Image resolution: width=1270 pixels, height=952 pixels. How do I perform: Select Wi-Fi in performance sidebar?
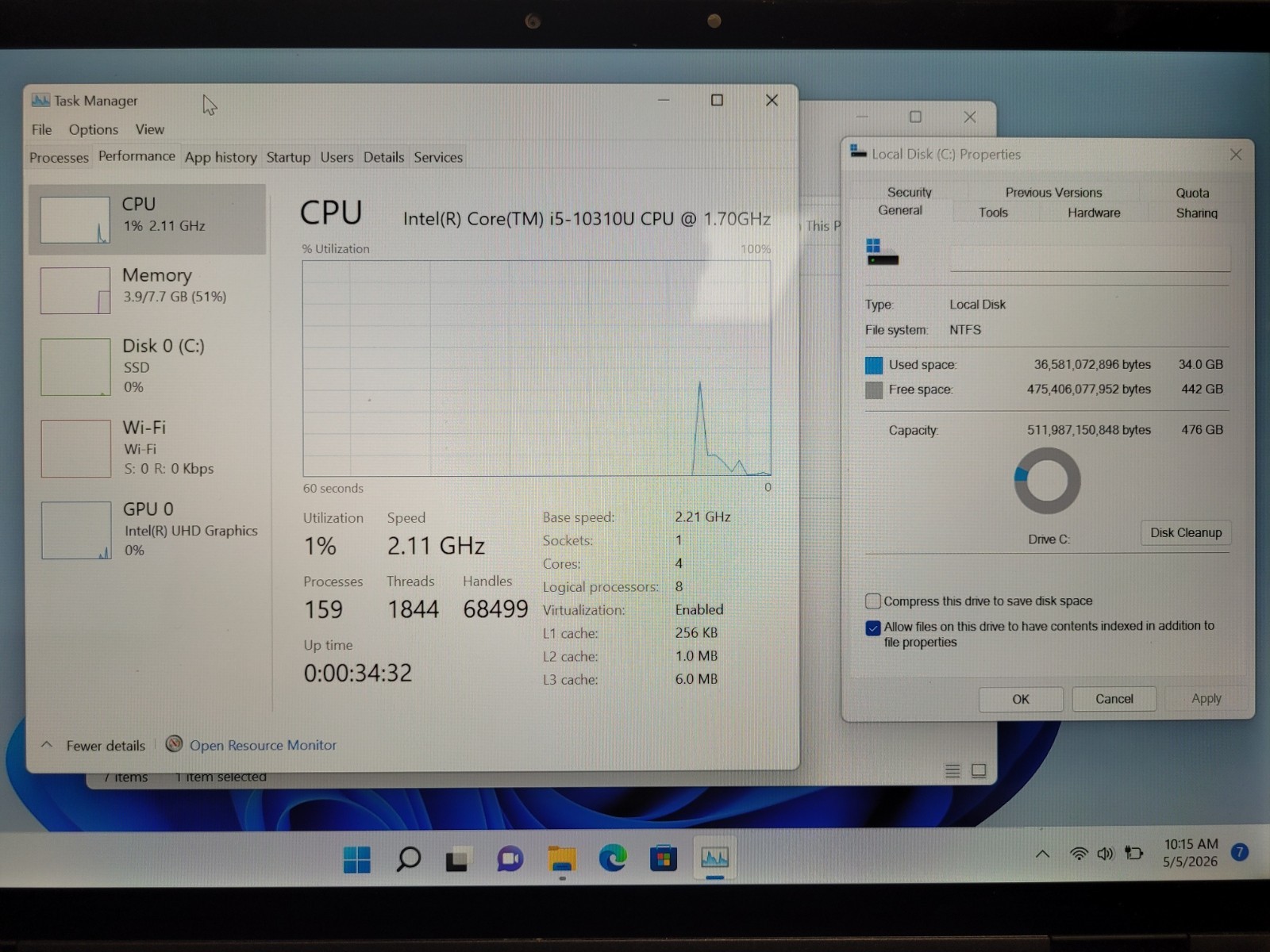(x=148, y=447)
